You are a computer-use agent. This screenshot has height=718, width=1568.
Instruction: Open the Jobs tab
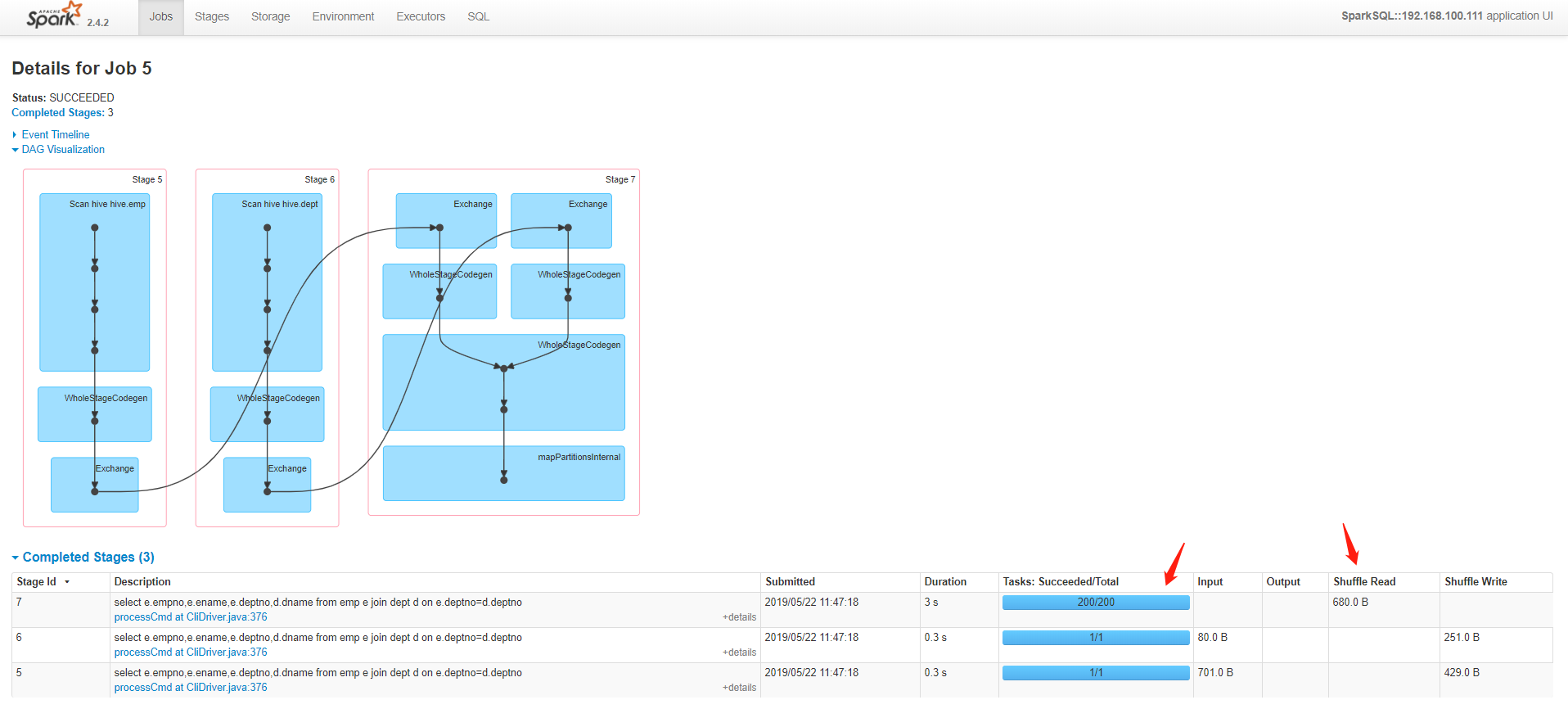(161, 16)
